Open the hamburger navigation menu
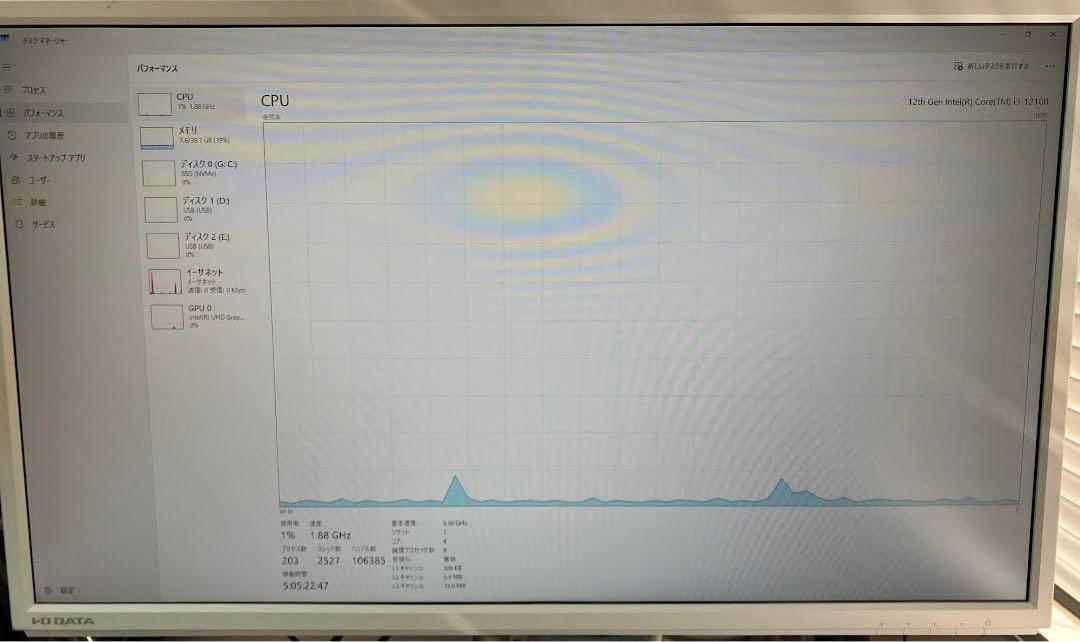This screenshot has height=642, width=1080. click(6, 68)
